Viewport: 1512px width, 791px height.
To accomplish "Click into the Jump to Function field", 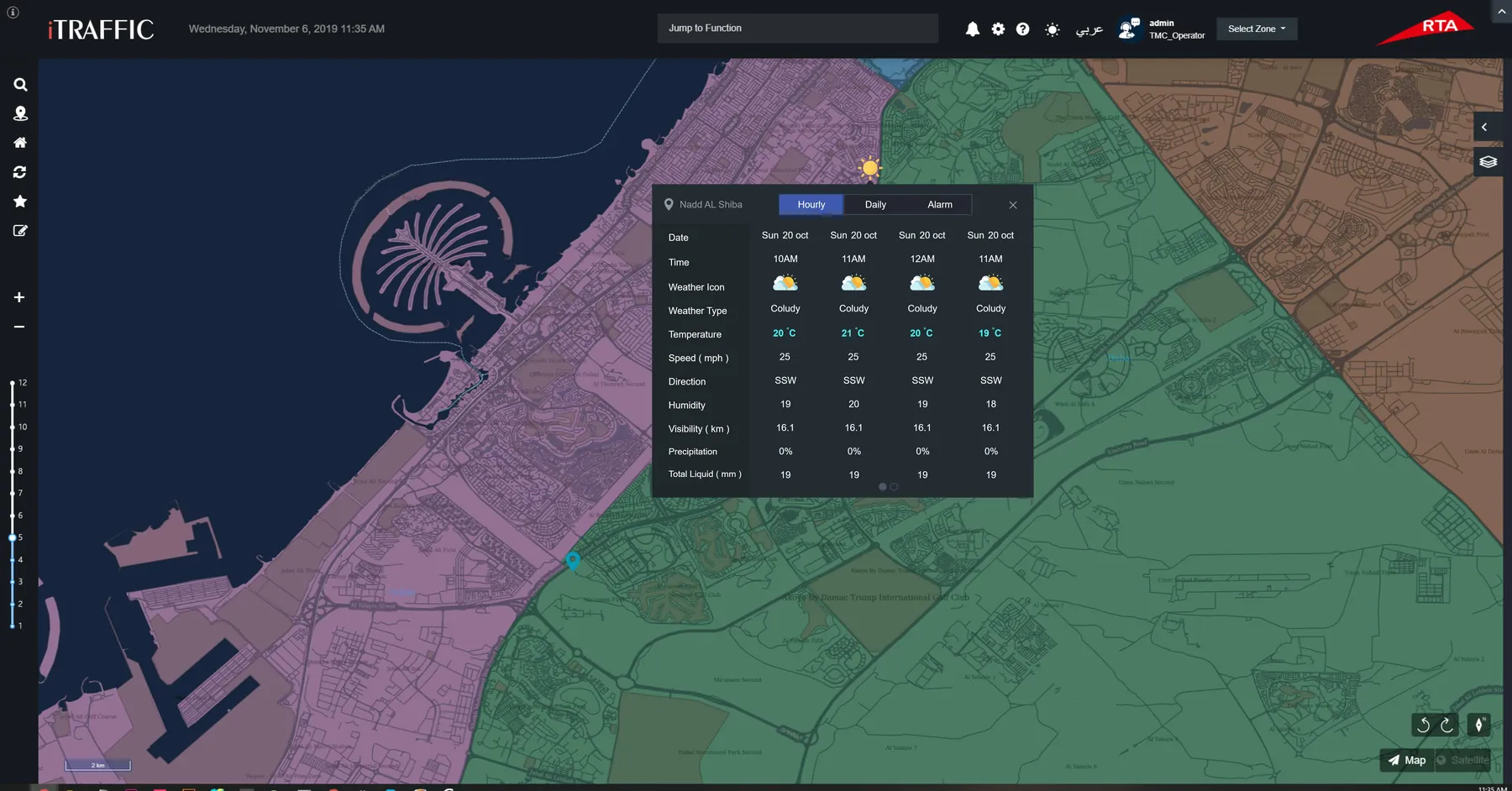I will pos(798,29).
